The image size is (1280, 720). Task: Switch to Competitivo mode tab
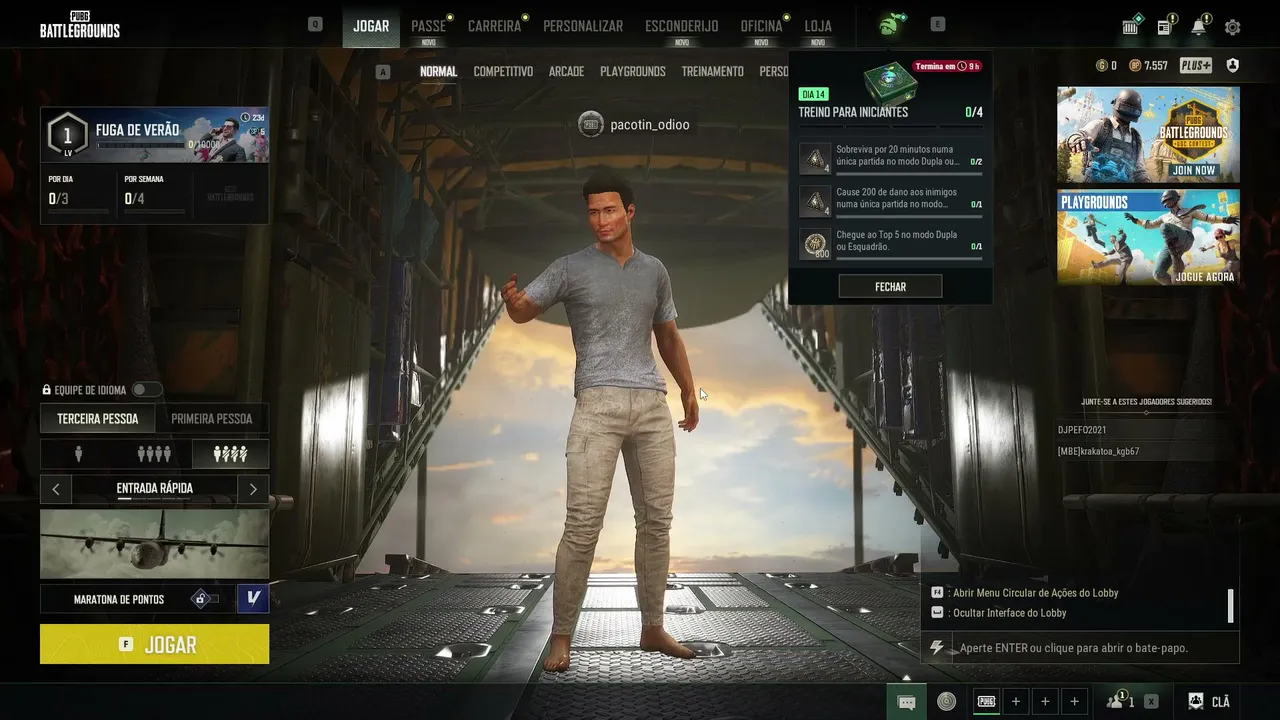pos(503,72)
